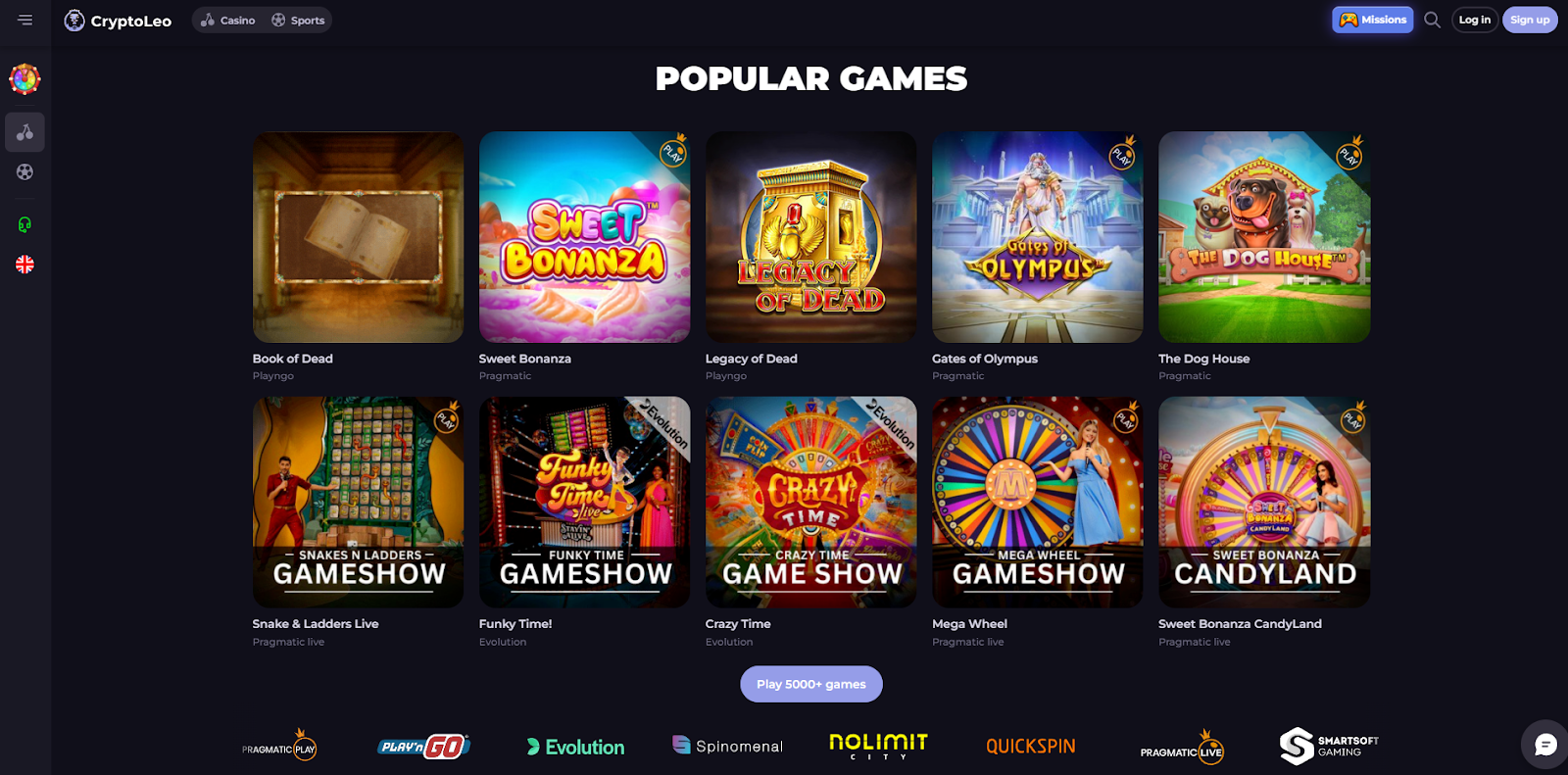Open the green support headset icon
1568x775 pixels.
coord(24,224)
